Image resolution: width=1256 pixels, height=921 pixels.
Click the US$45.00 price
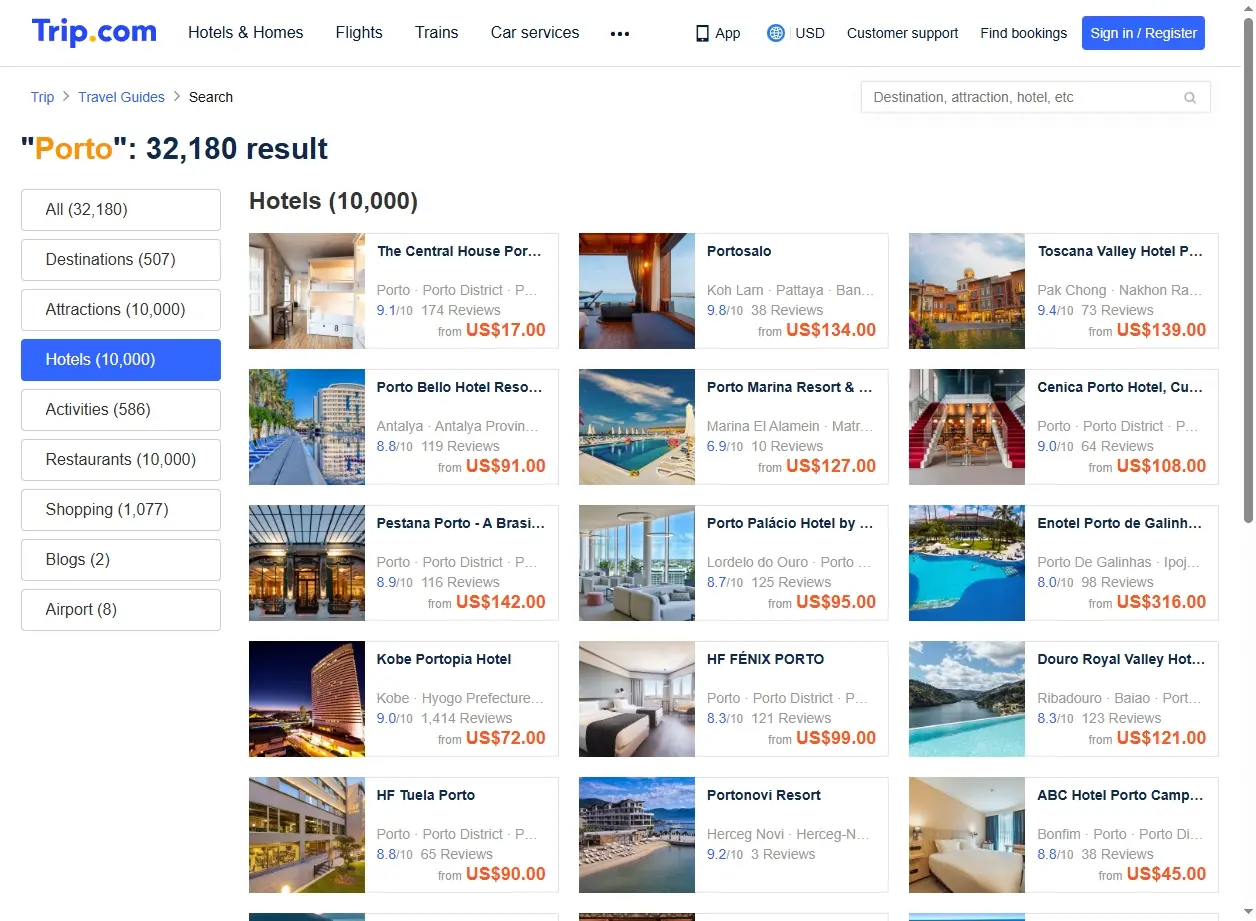click(x=1166, y=874)
